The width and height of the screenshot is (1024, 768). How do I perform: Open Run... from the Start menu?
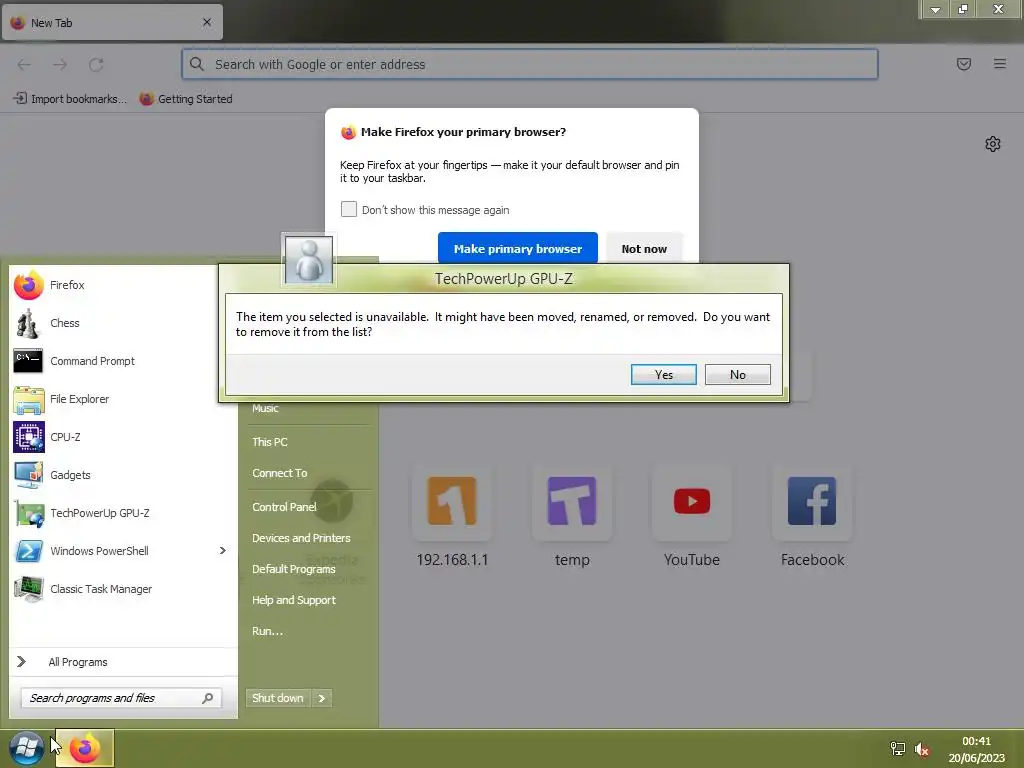(x=268, y=632)
